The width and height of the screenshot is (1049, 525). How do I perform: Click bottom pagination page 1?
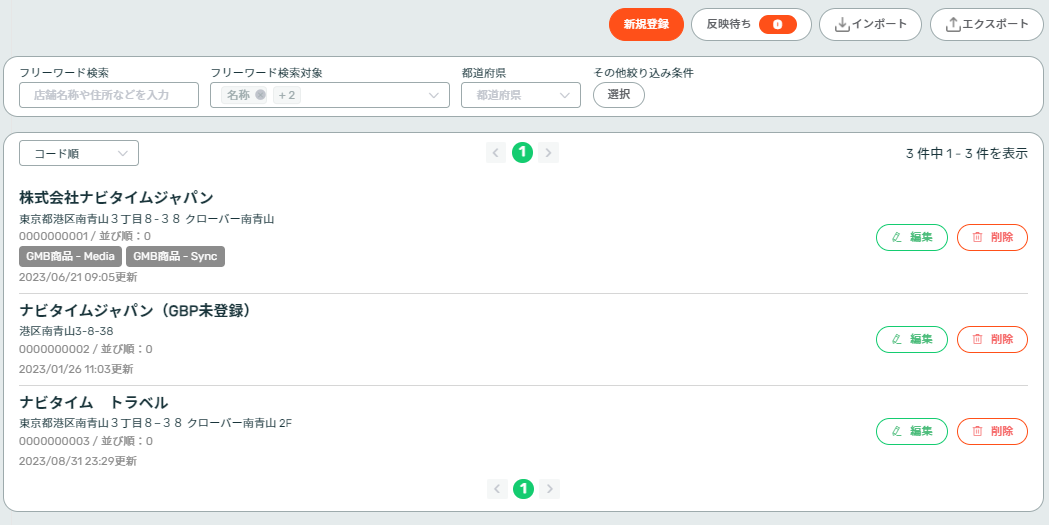pyautogui.click(x=523, y=489)
